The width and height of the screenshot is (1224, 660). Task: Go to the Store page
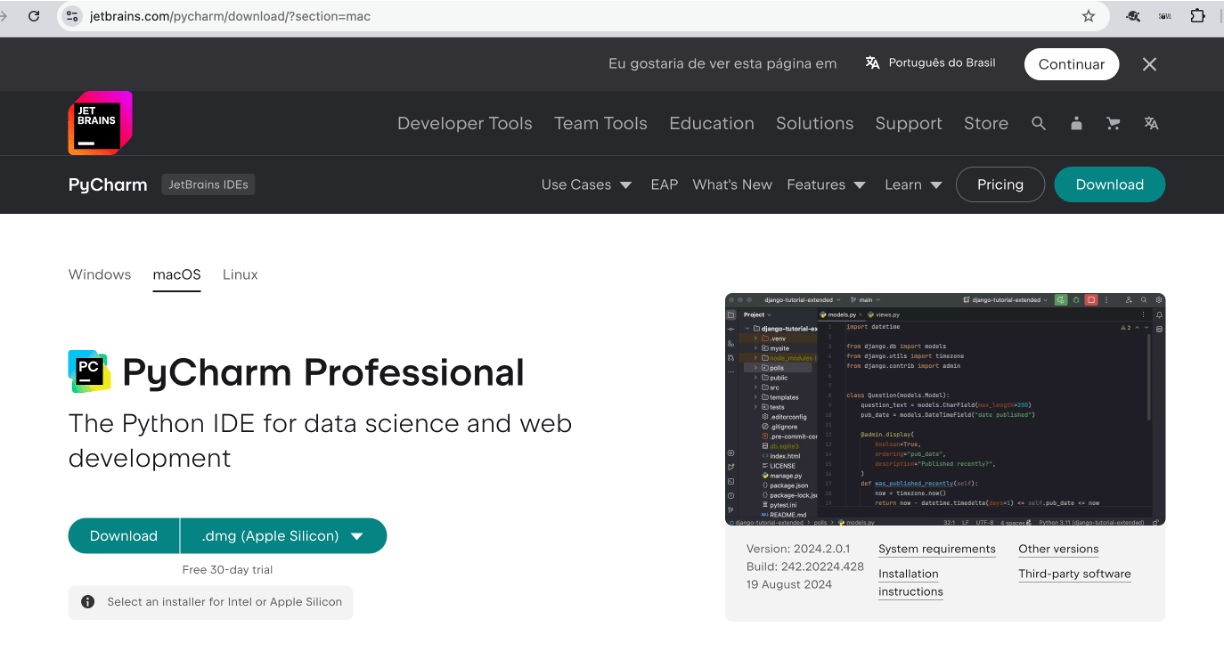986,123
